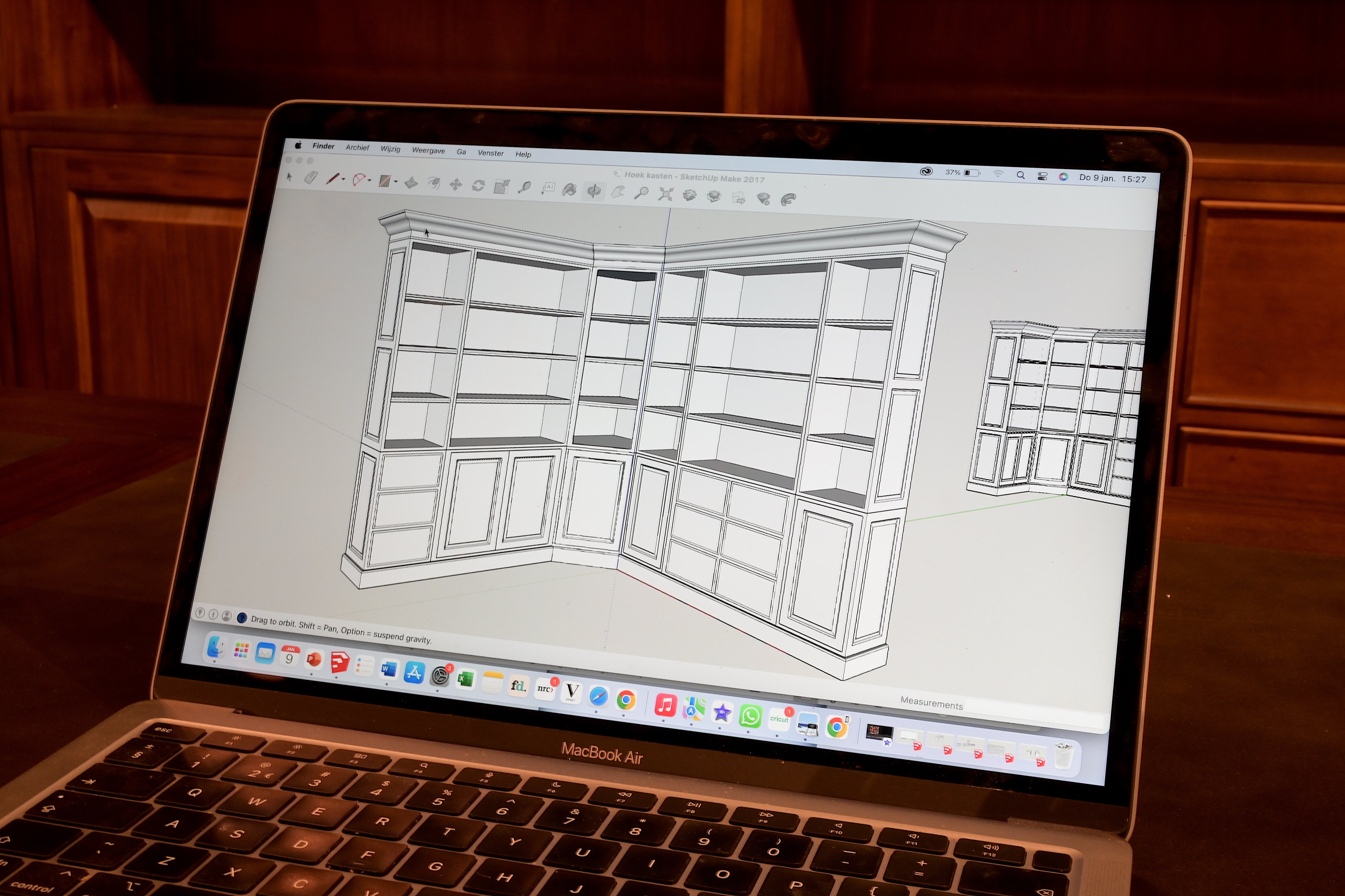This screenshot has height=896, width=1345.
Task: Select the Paint Bucket tool
Action: pos(569,190)
